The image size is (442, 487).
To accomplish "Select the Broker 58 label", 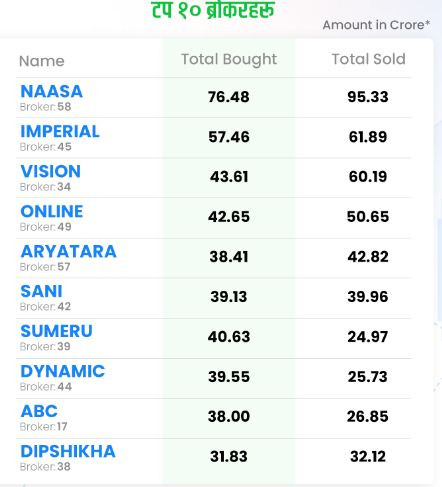I will 45,107.
